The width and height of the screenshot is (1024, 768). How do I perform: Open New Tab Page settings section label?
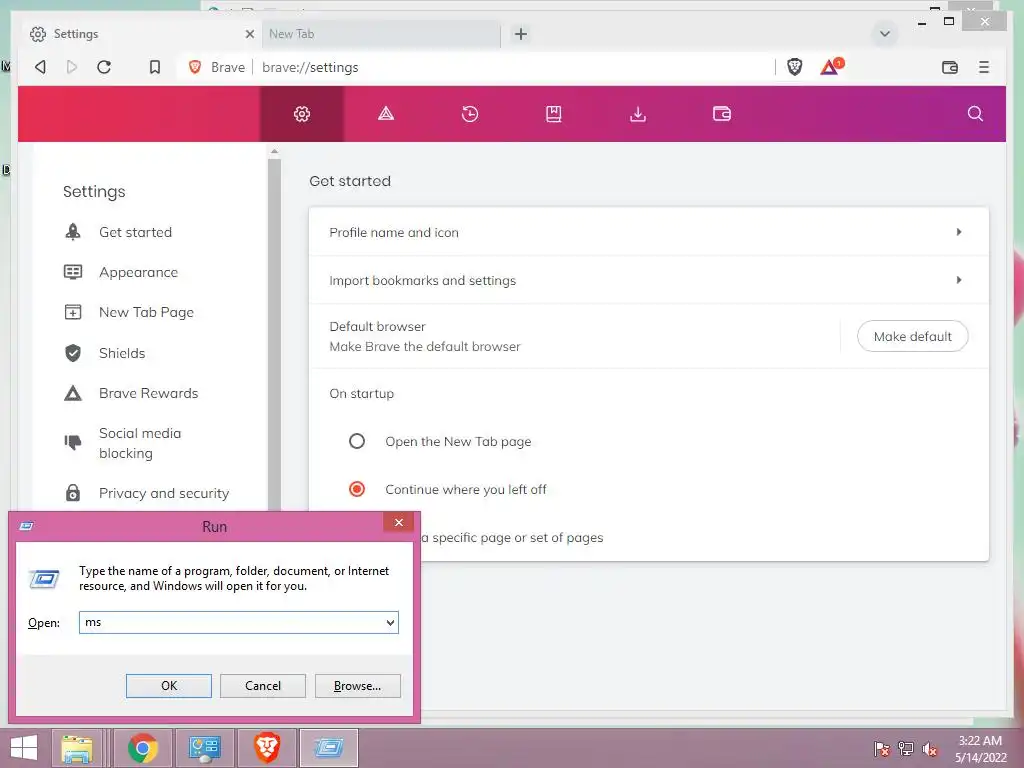tap(146, 312)
